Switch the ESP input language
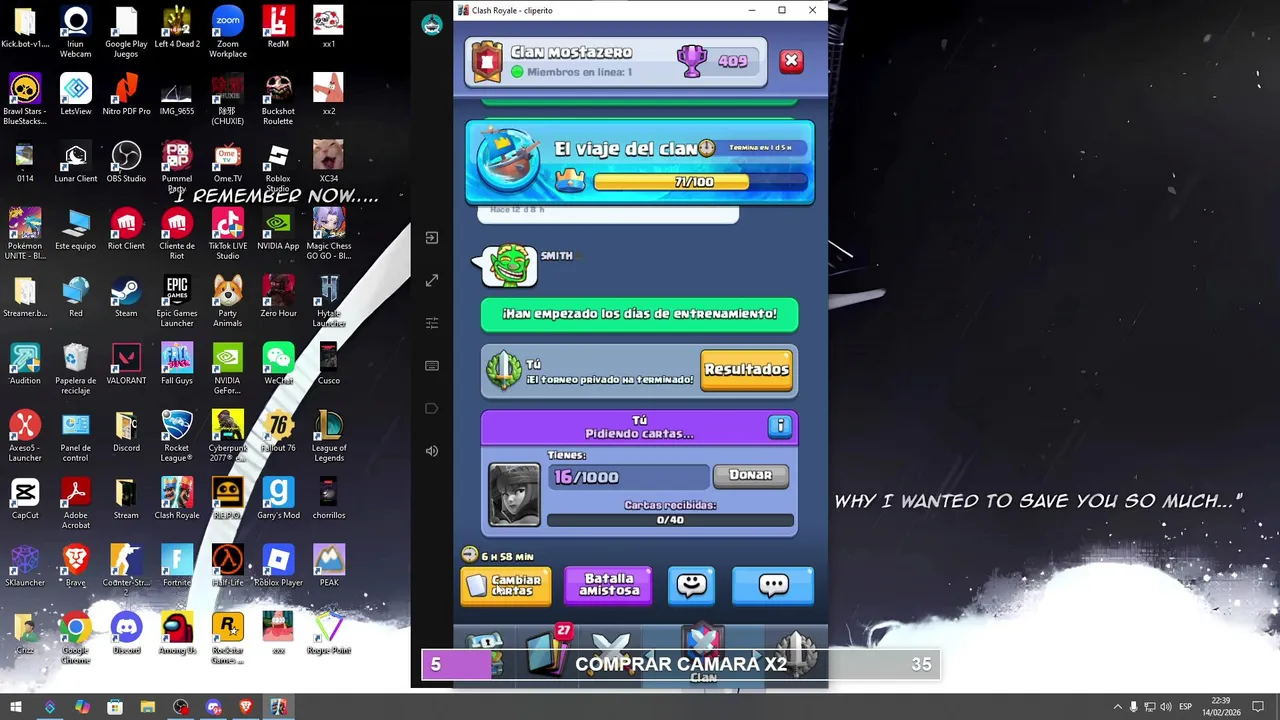The height and width of the screenshot is (720, 1280). 1185,707
